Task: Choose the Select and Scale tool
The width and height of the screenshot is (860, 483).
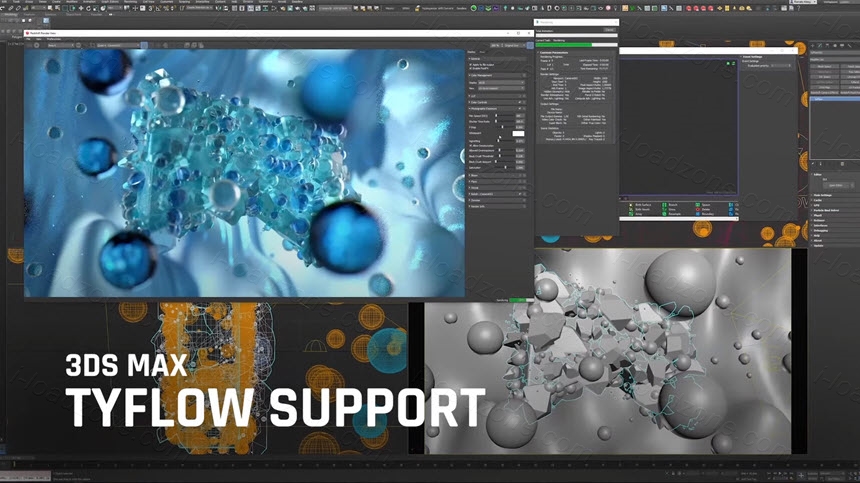Action: (x=95, y=8)
